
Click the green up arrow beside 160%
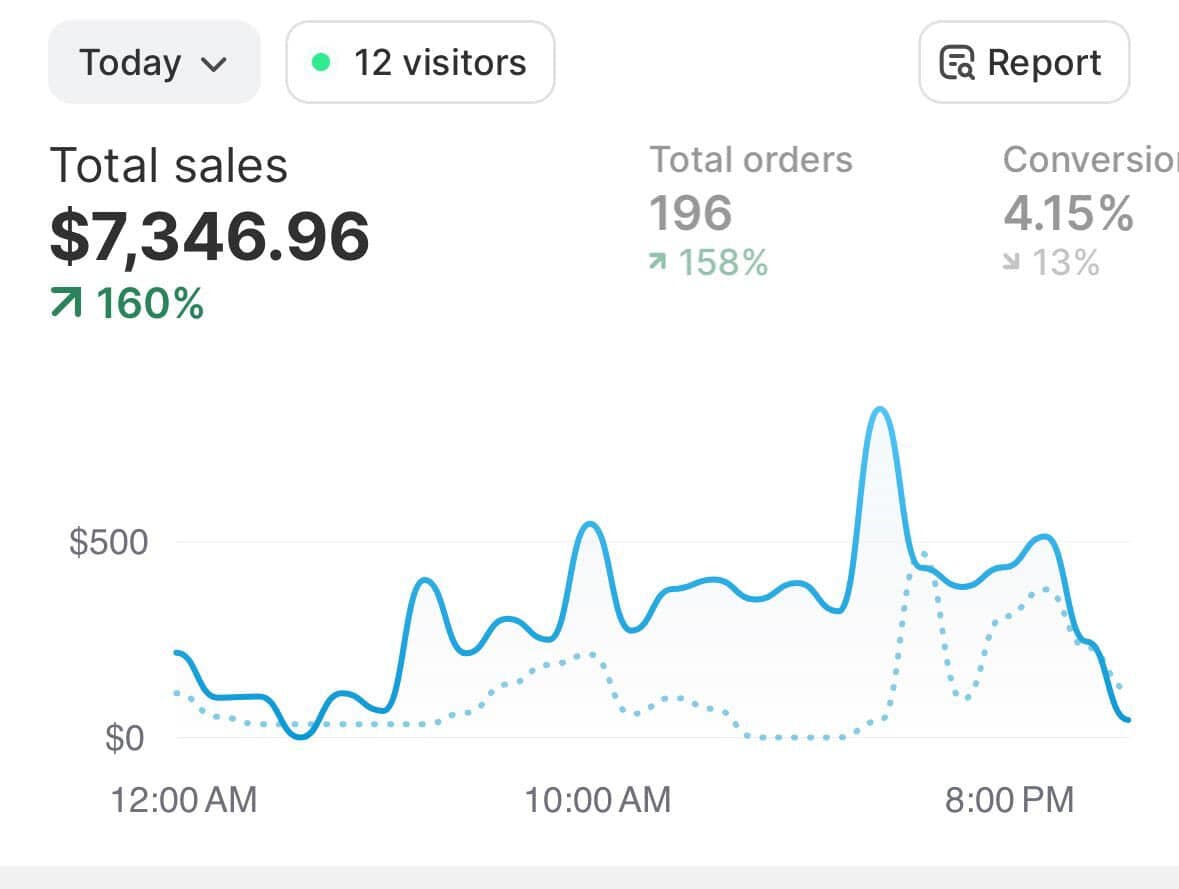(x=66, y=302)
